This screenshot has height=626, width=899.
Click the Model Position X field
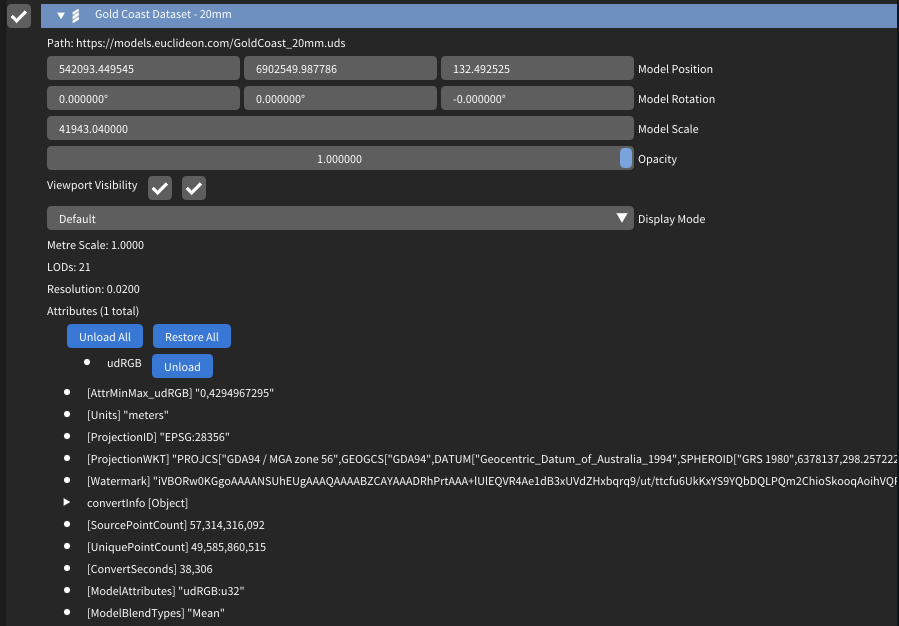(x=143, y=69)
